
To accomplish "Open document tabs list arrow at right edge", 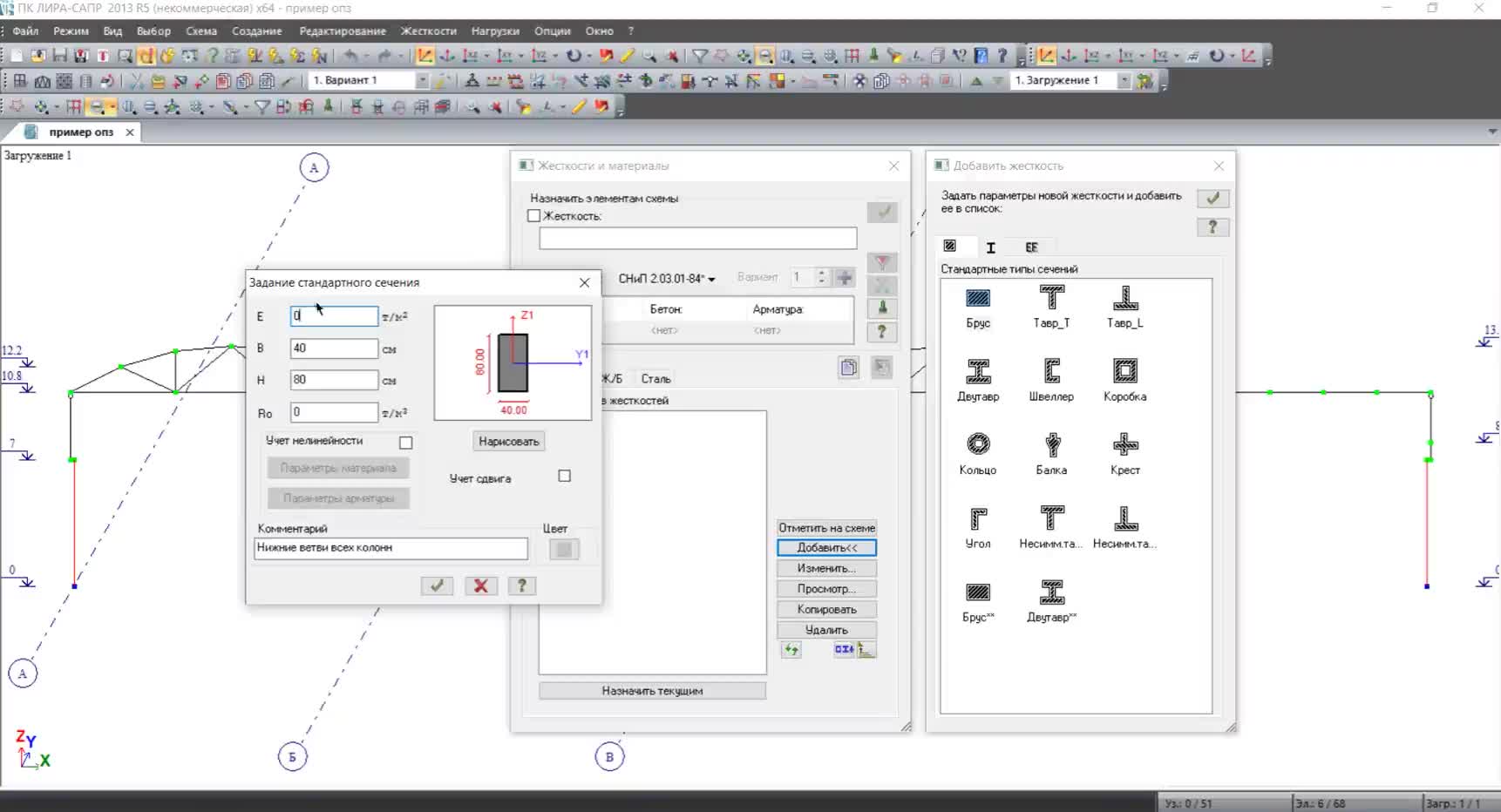I will coord(1492,132).
